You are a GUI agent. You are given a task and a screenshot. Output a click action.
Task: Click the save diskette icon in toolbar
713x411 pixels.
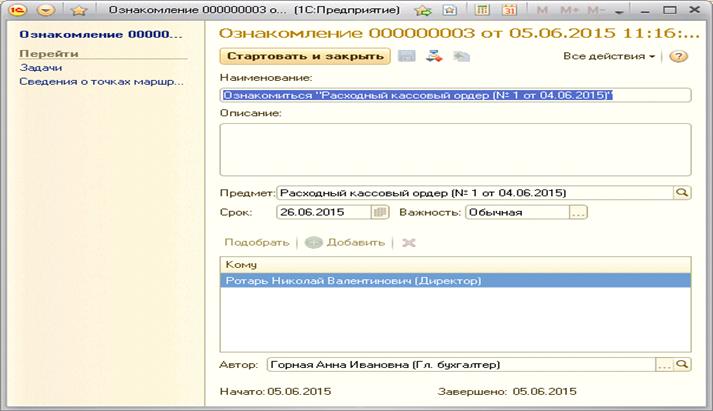406,57
